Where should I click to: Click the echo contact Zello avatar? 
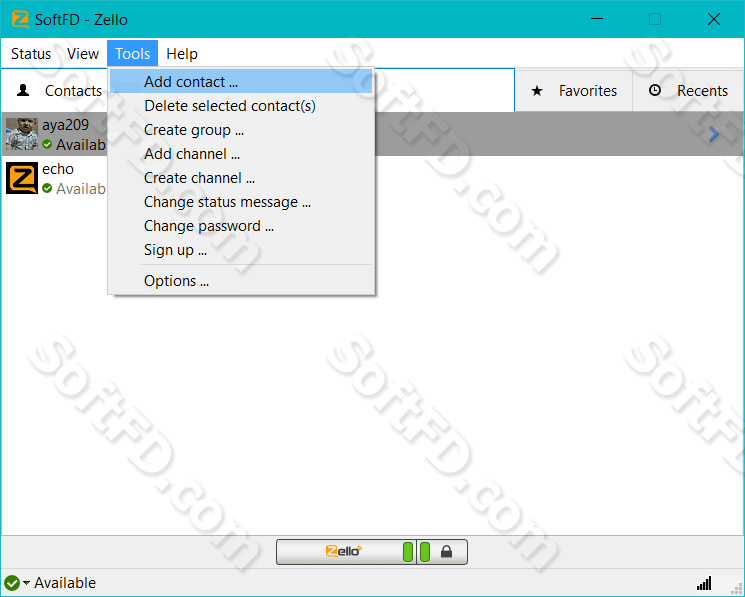(x=22, y=178)
